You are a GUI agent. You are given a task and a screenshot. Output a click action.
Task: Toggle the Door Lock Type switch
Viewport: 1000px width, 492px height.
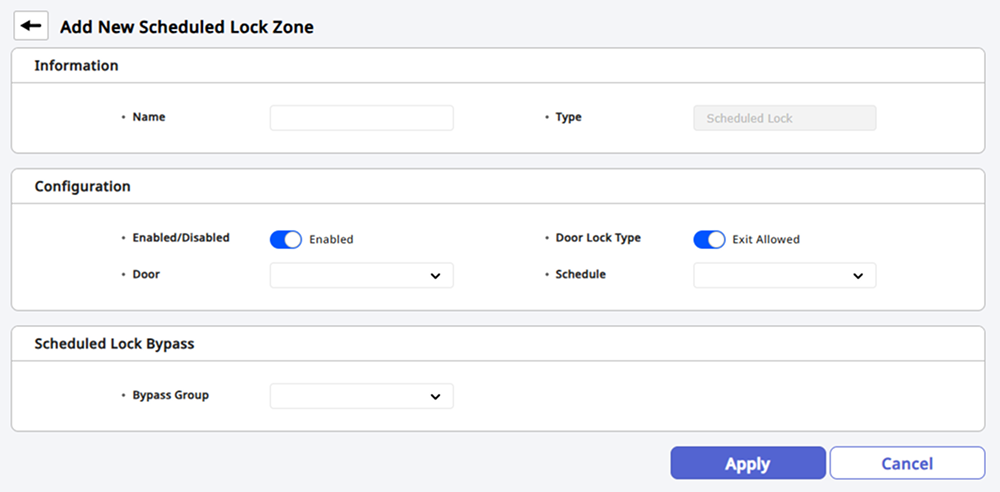(709, 240)
